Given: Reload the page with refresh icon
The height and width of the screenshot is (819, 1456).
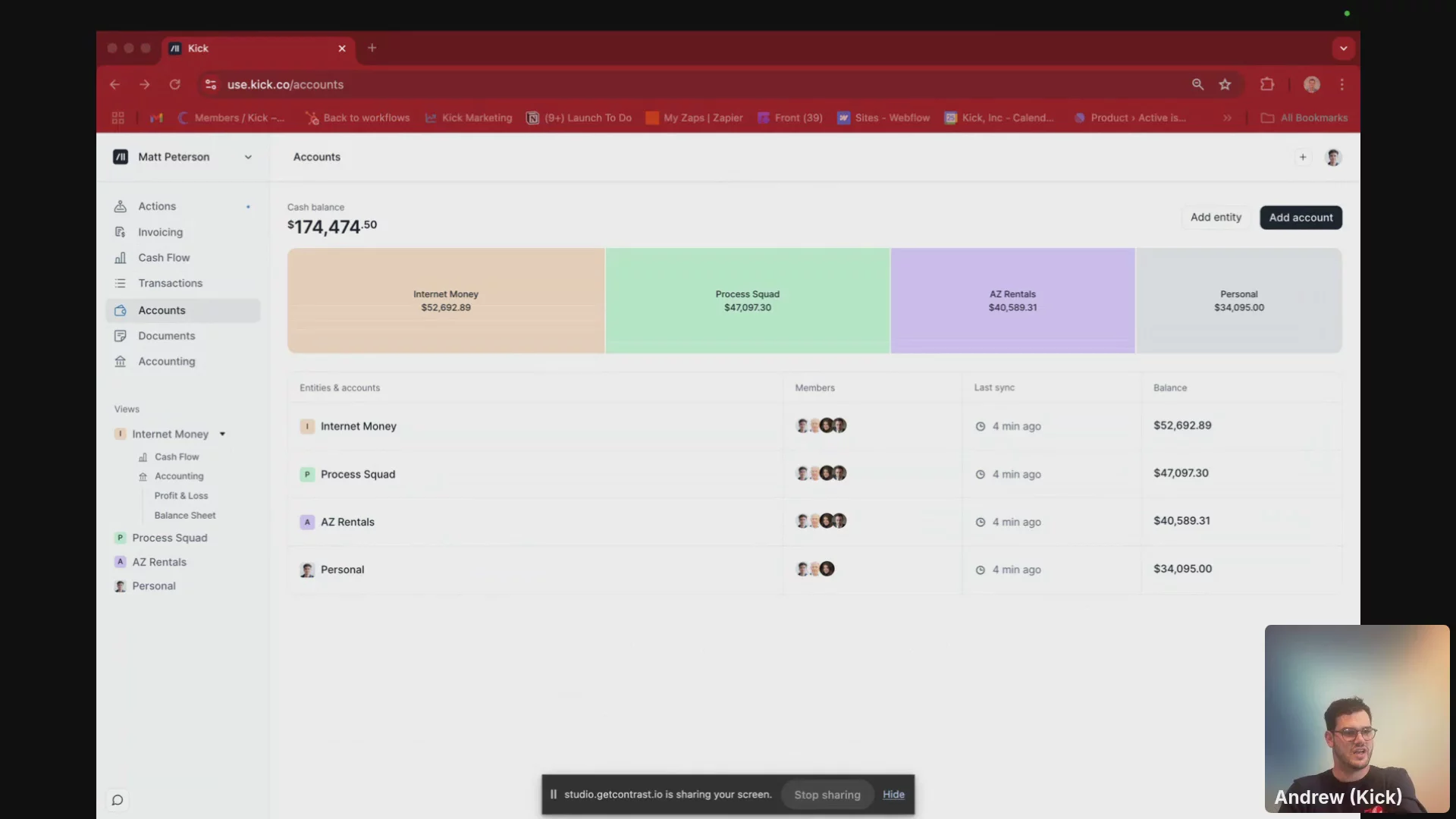Looking at the screenshot, I should coord(174,85).
